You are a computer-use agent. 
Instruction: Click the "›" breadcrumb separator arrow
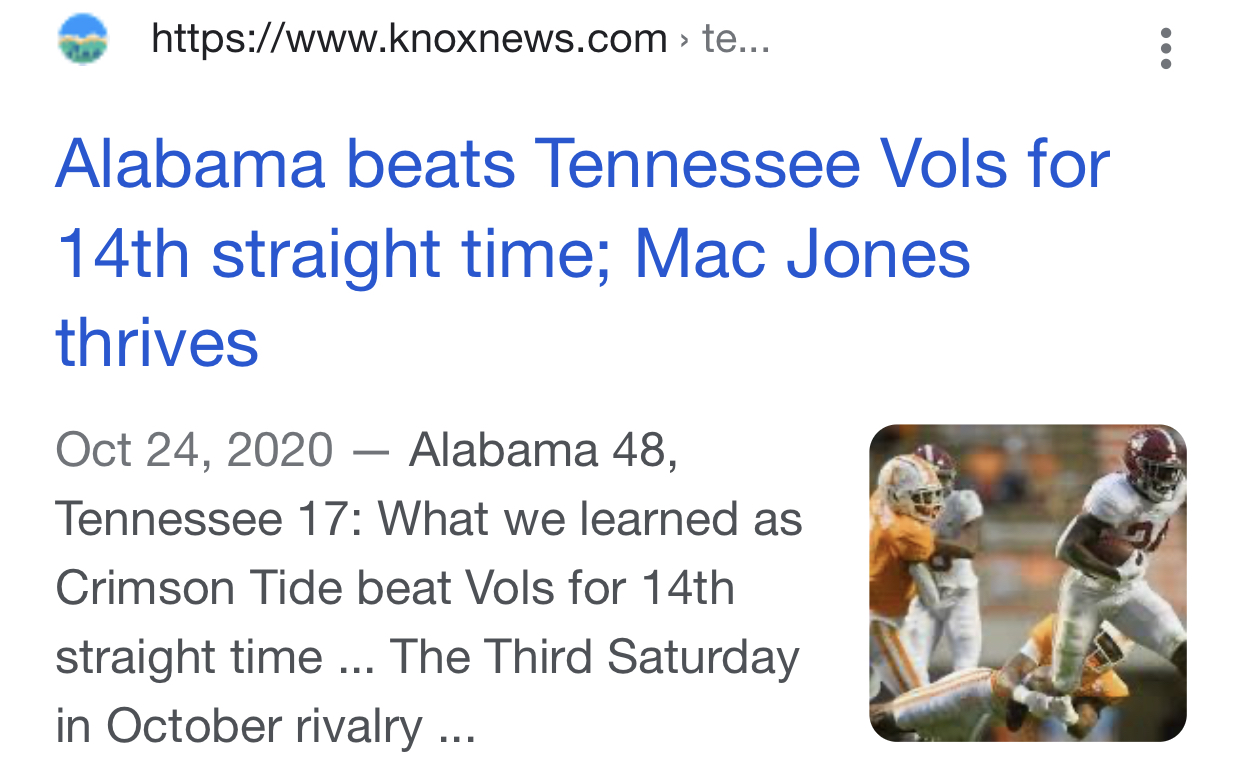(x=684, y=41)
